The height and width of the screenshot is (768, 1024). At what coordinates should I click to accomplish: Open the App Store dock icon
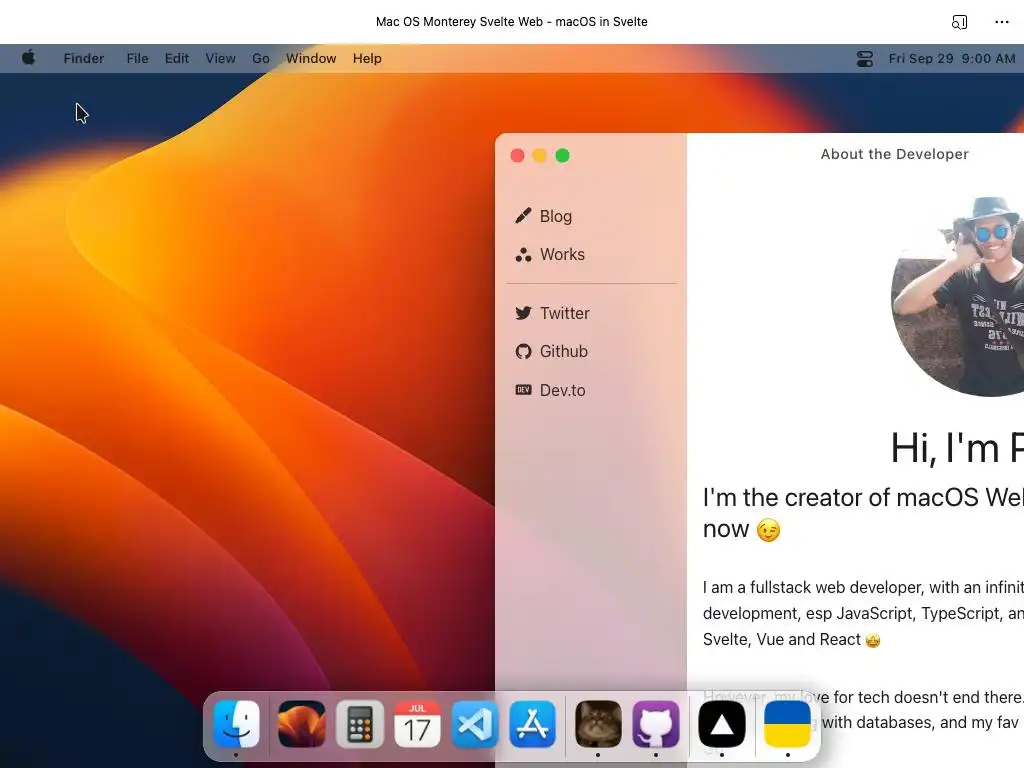(x=533, y=724)
